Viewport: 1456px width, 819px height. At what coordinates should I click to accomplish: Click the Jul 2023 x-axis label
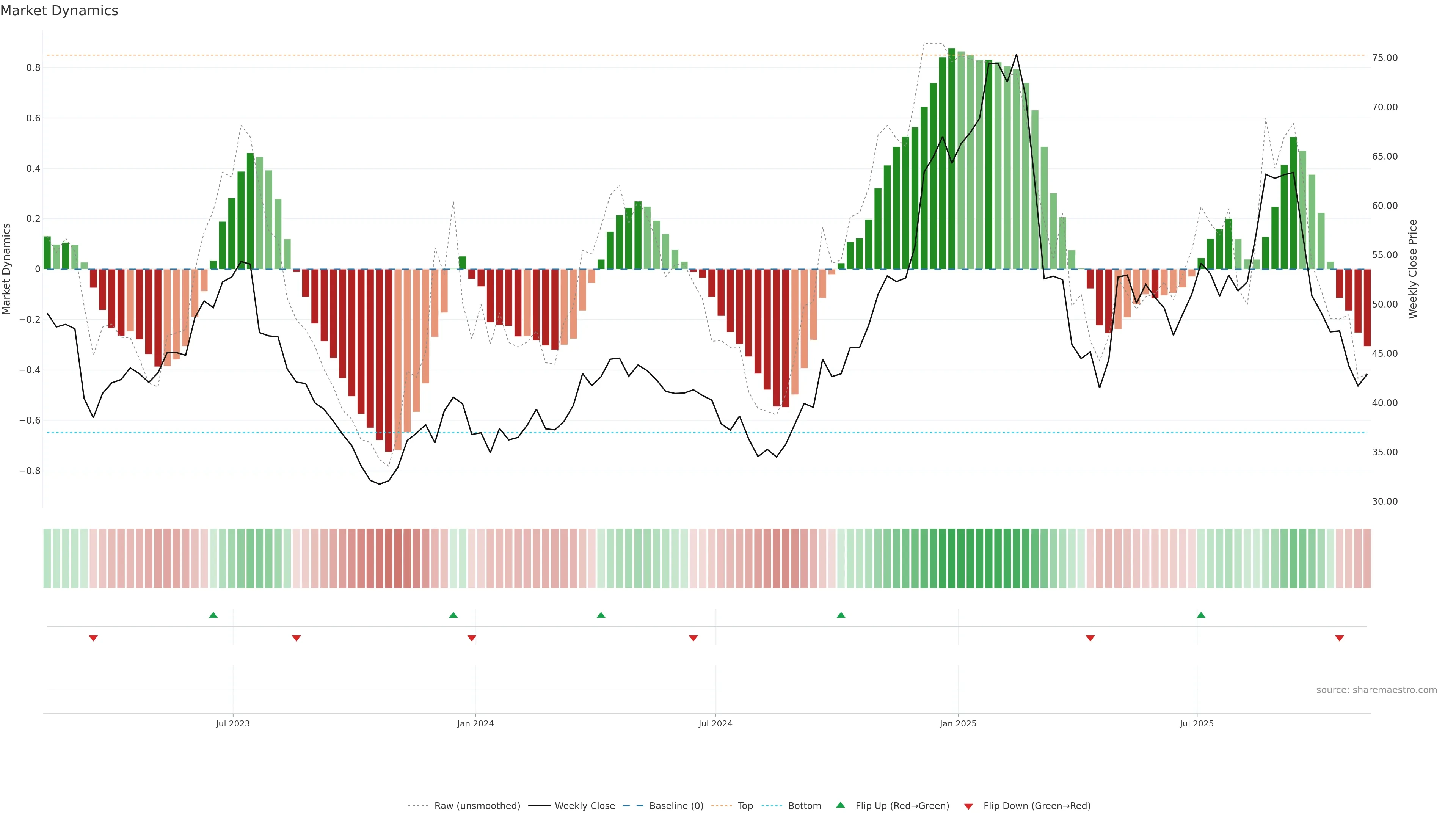click(232, 723)
